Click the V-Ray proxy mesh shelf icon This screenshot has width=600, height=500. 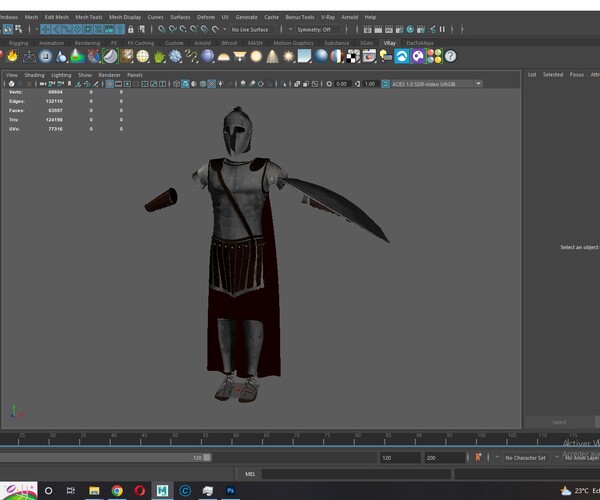click(x=29, y=56)
